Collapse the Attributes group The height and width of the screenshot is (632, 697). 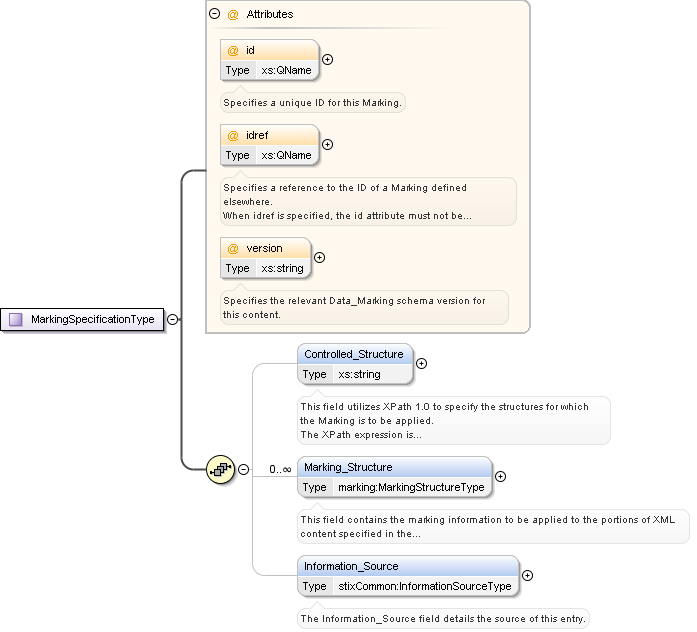214,15
